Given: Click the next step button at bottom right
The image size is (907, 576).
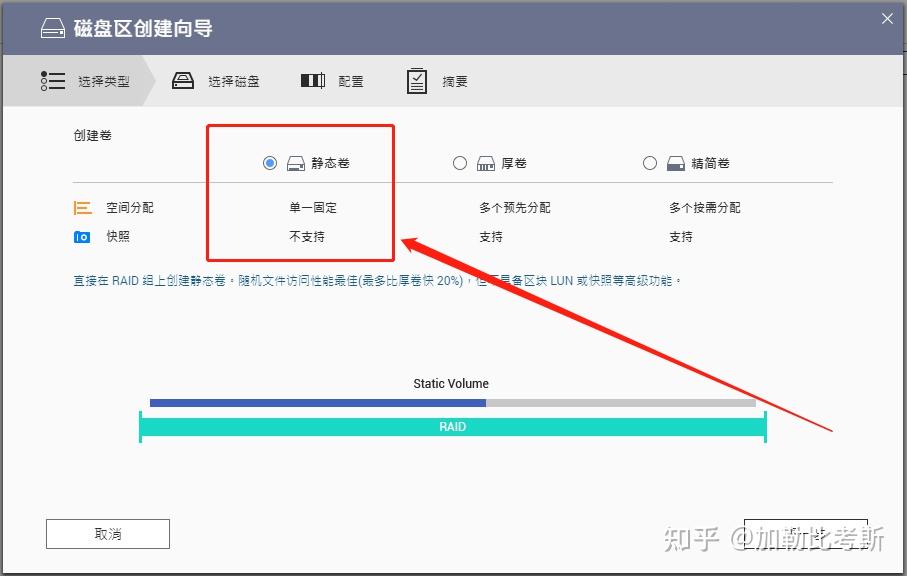Looking at the screenshot, I should click(x=806, y=533).
